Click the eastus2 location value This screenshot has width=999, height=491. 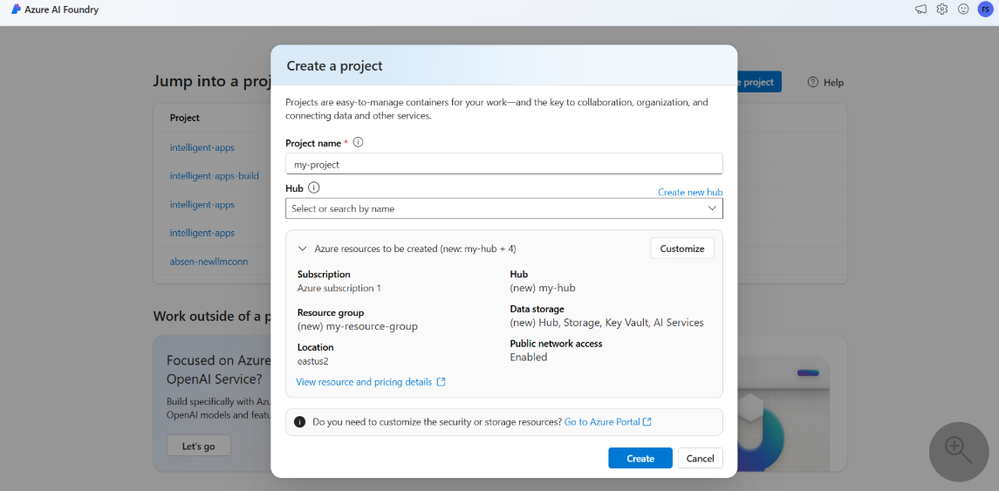click(x=313, y=361)
